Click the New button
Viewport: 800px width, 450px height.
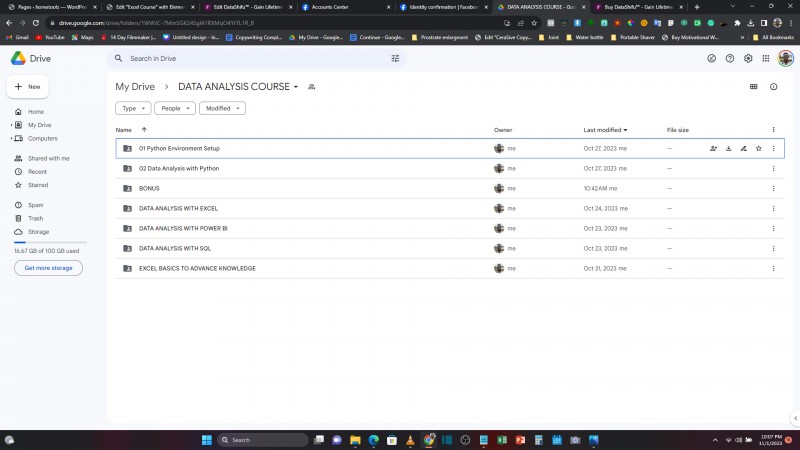tap(29, 87)
